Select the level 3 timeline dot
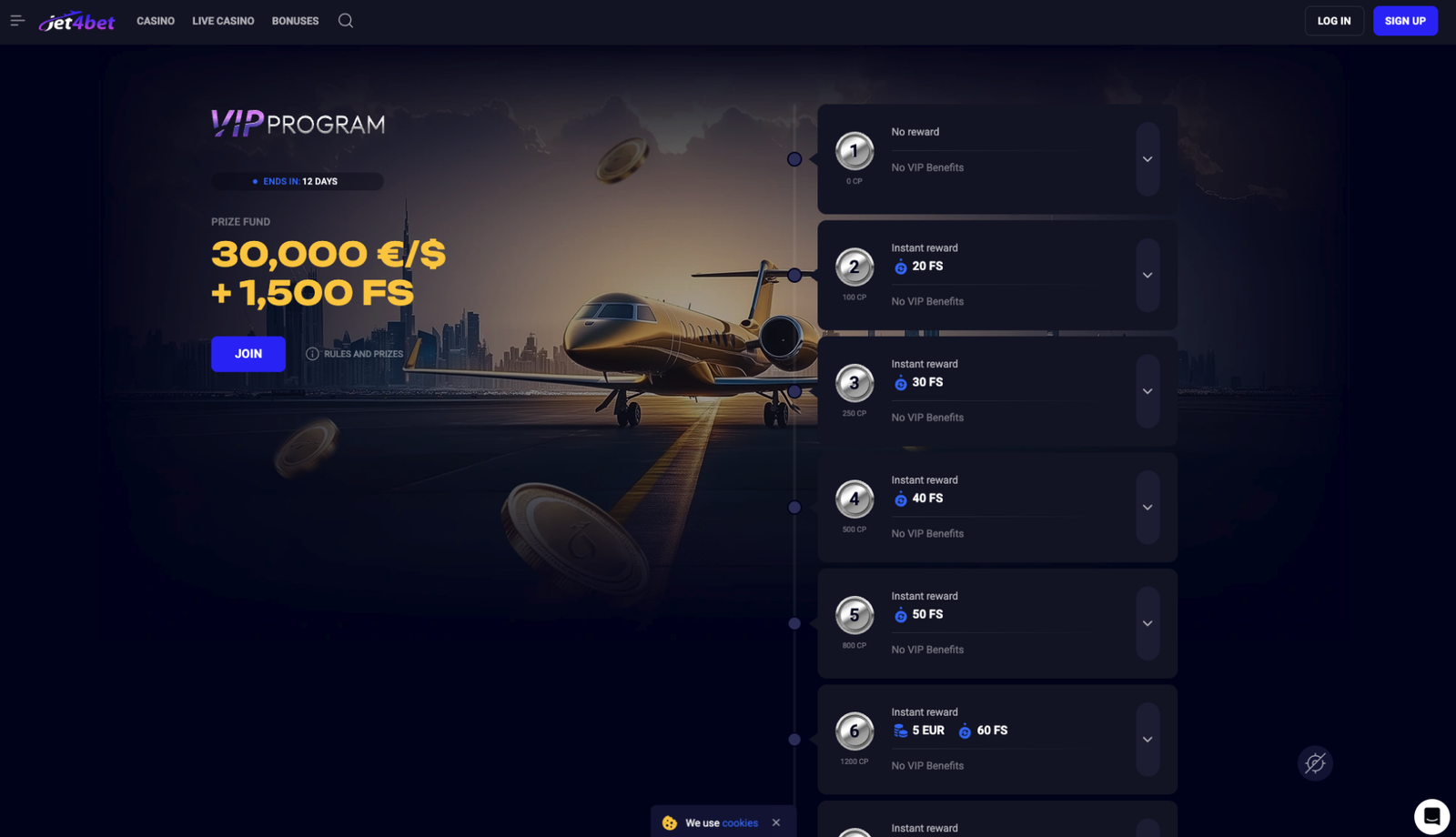Image resolution: width=1456 pixels, height=837 pixels. click(794, 391)
